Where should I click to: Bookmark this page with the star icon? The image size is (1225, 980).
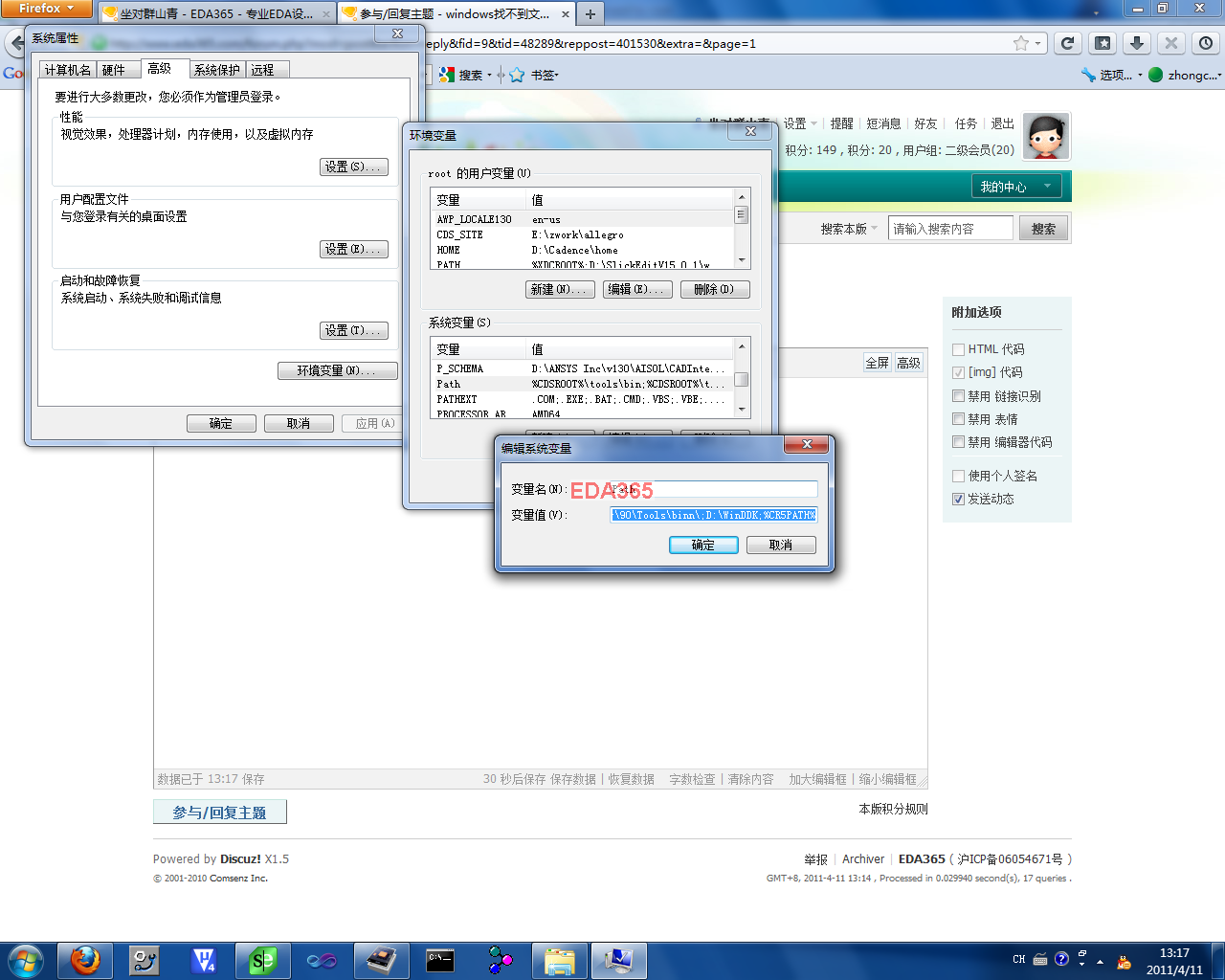1021,43
